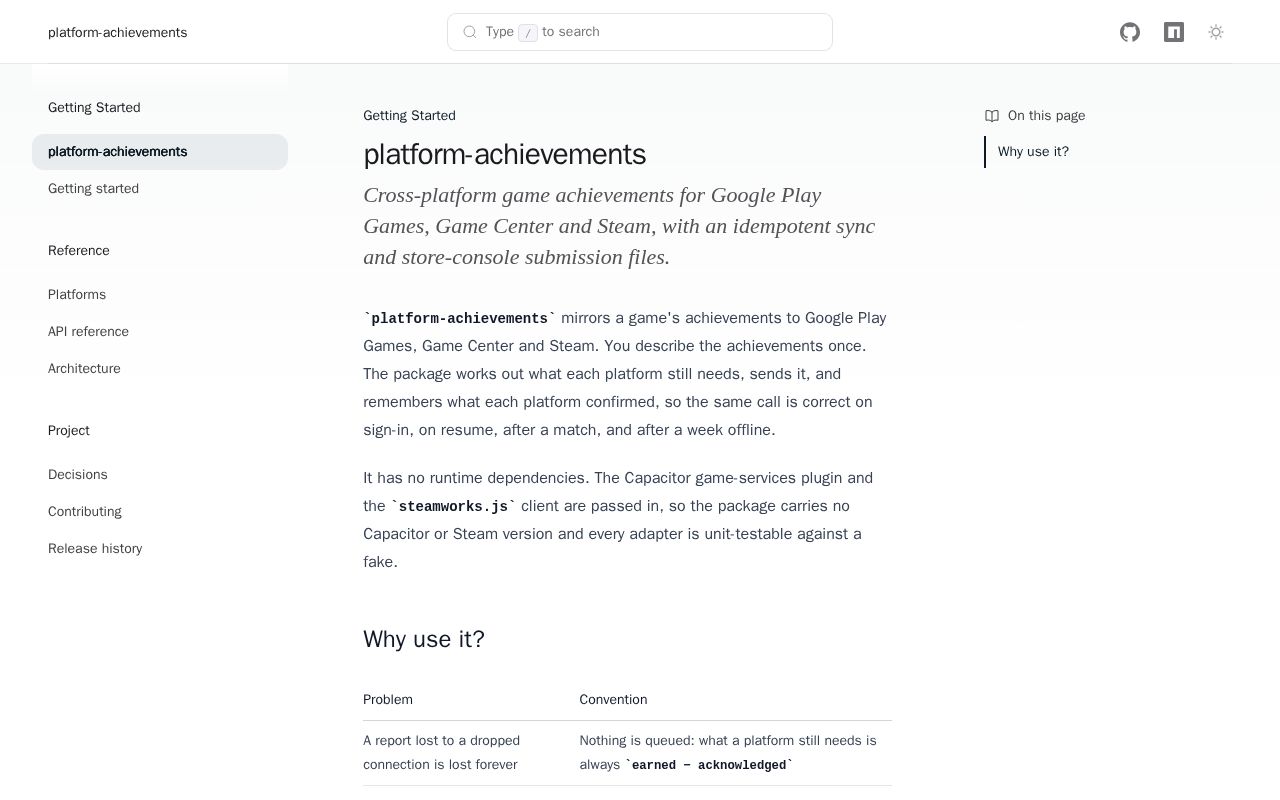Click the 'Convention' table column header
Viewport: 1280px width, 800px height.
[x=613, y=700]
